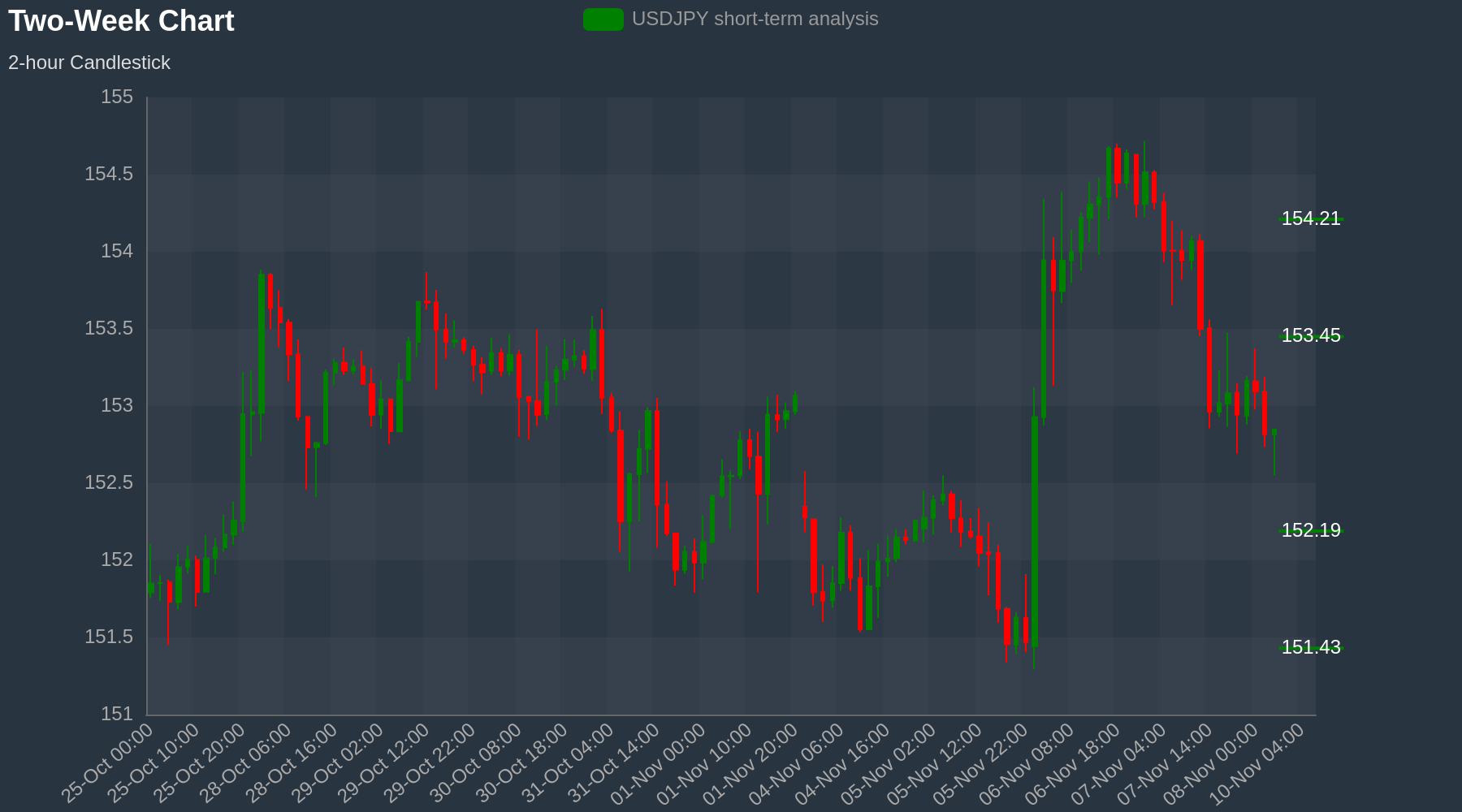Click the tall green candle rising from 151.45 to 152.9
This screenshot has height=812, width=1462.
click(1035, 532)
